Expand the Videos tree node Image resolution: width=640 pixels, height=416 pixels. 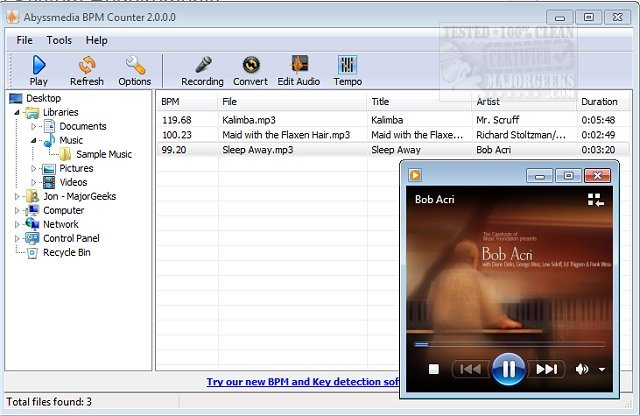[x=33, y=182]
